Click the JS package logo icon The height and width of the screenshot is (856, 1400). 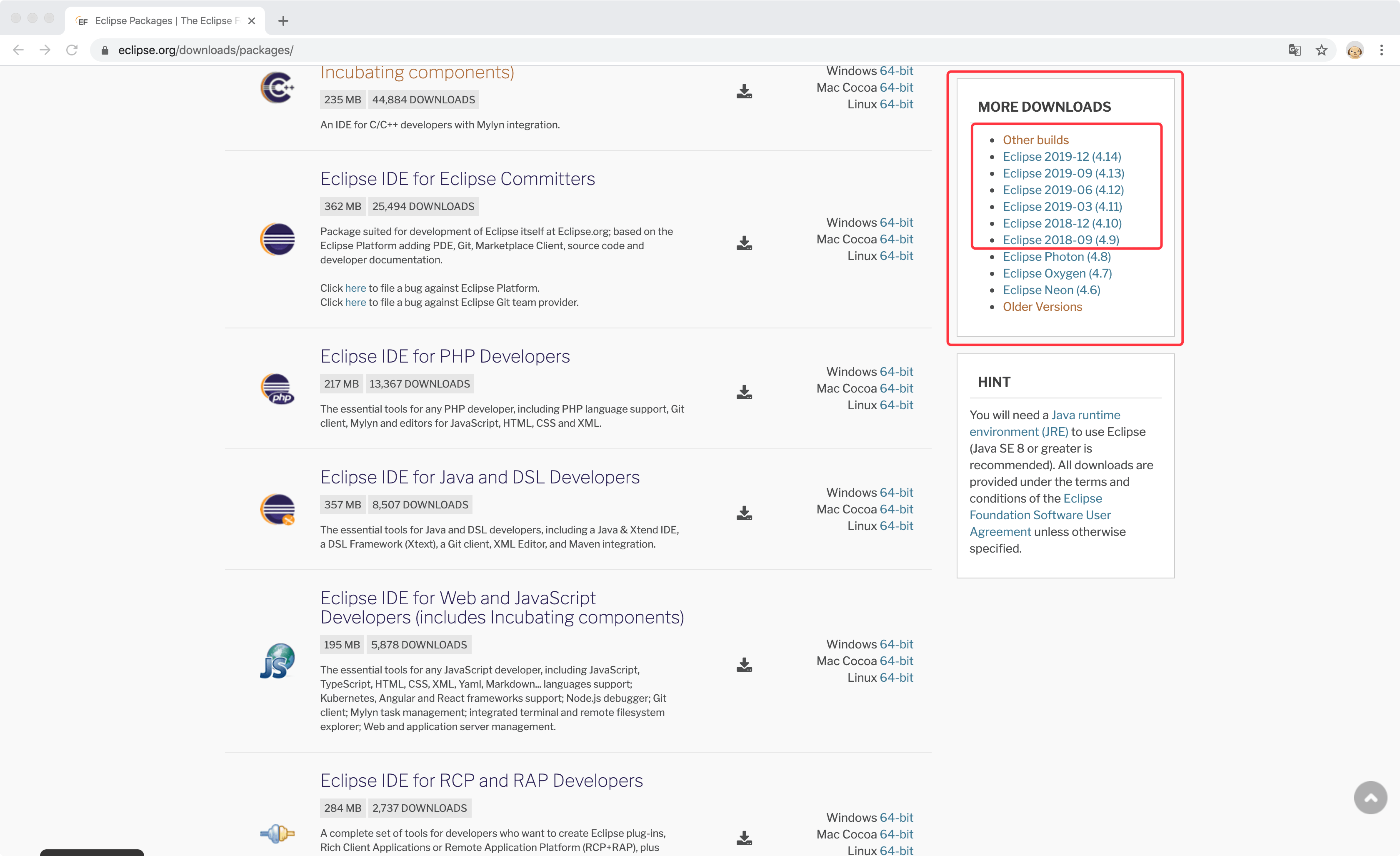[x=277, y=661]
